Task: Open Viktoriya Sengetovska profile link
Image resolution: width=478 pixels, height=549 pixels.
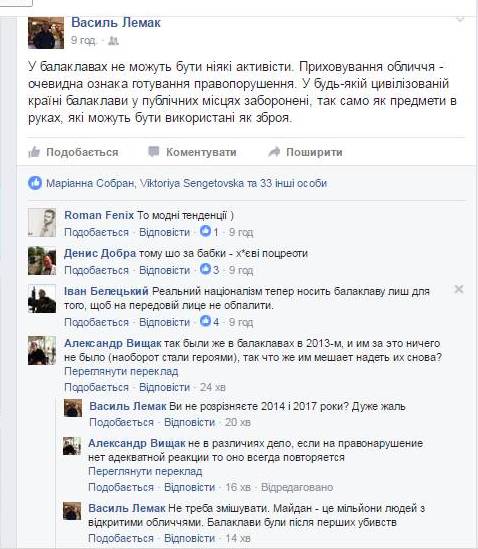Action: 192,183
